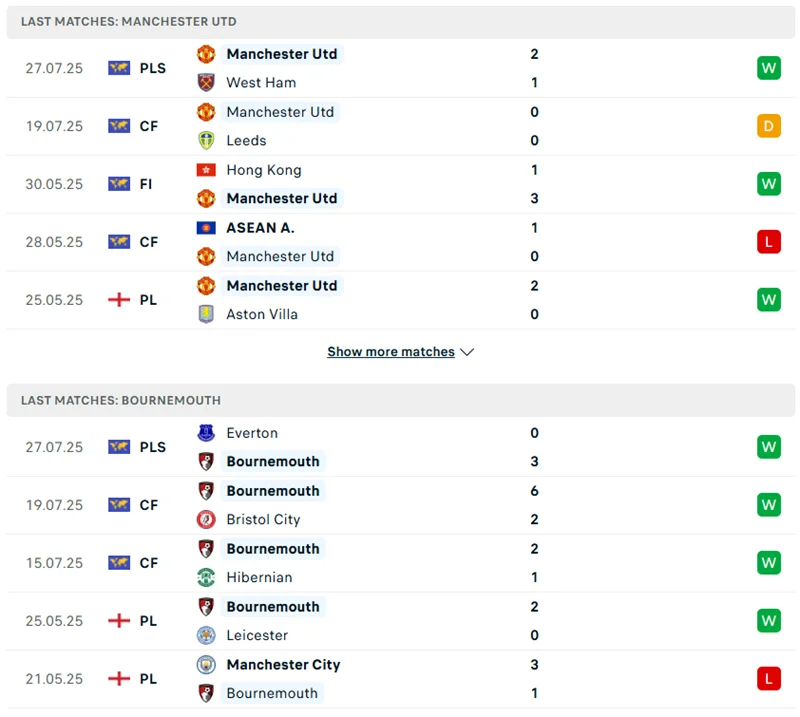Expand Show more matches chevron

click(x=467, y=352)
